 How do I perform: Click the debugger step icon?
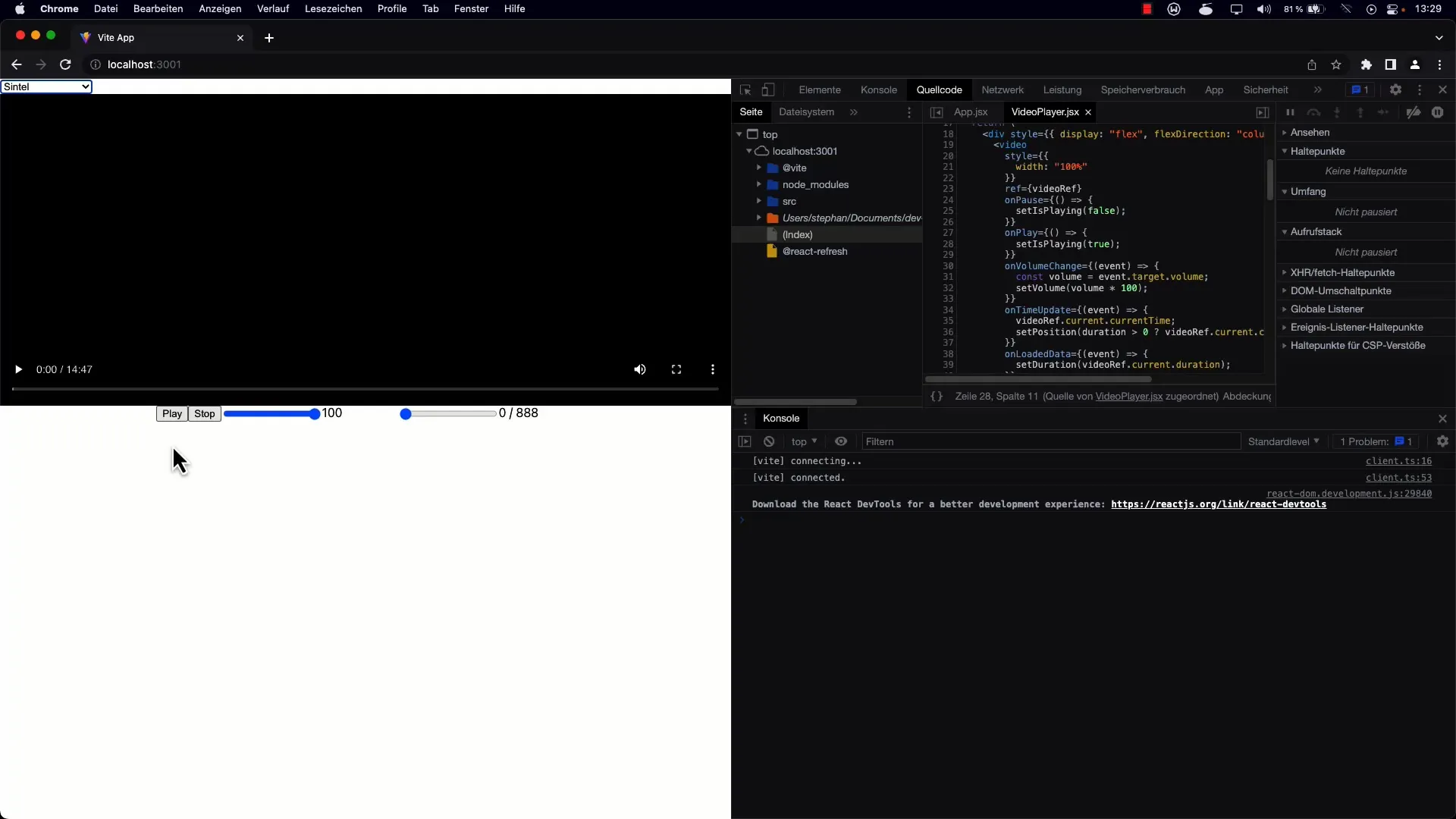tap(1383, 112)
